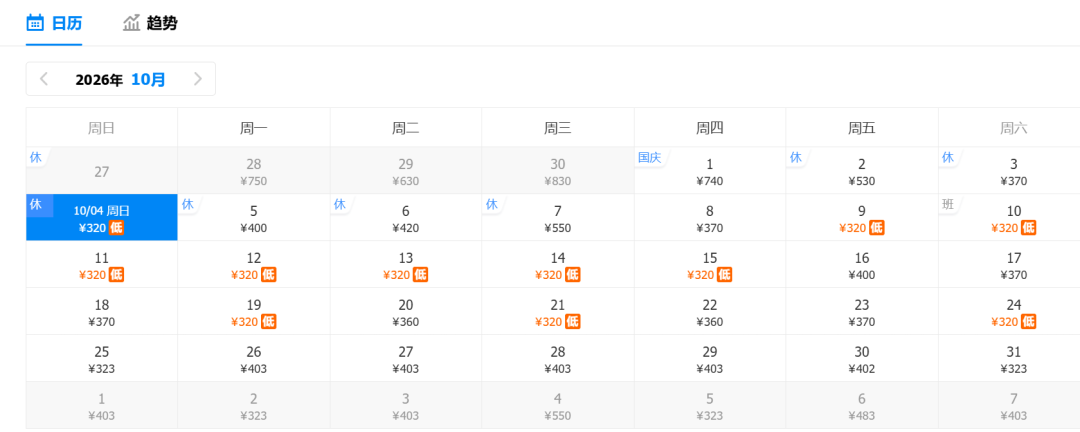Click the calendar icon beside 日历
Screen dimensions: 1080x432
[35, 23]
